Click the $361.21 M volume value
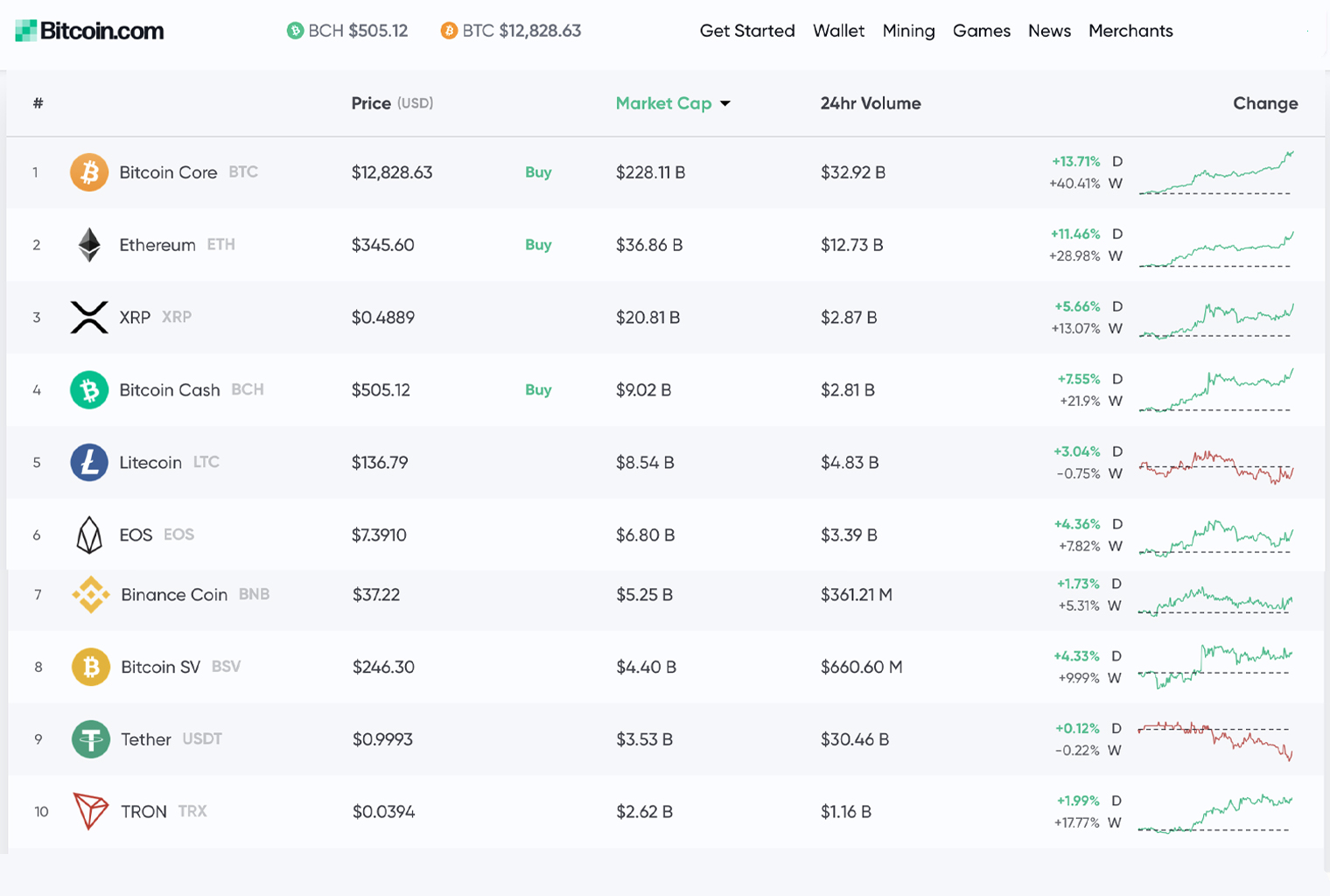The width and height of the screenshot is (1330, 896). pos(857,595)
